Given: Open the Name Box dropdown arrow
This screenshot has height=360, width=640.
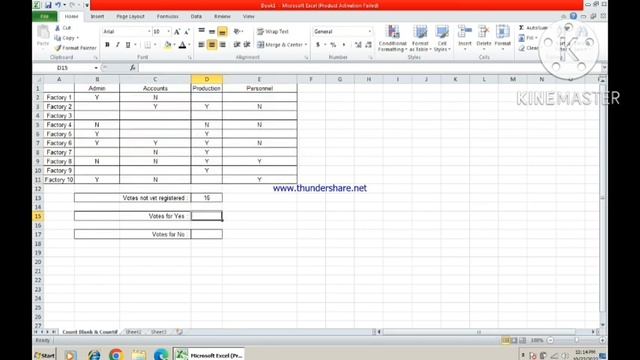Looking at the screenshot, I should (x=96, y=68).
